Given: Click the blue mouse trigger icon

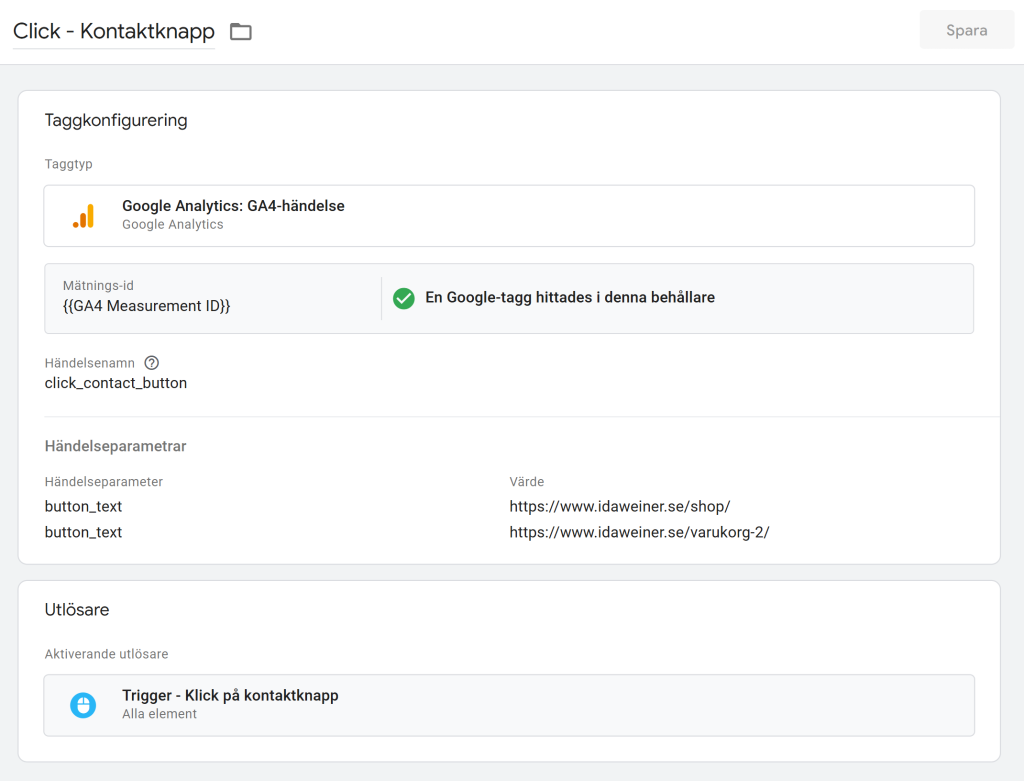Looking at the screenshot, I should (83, 705).
